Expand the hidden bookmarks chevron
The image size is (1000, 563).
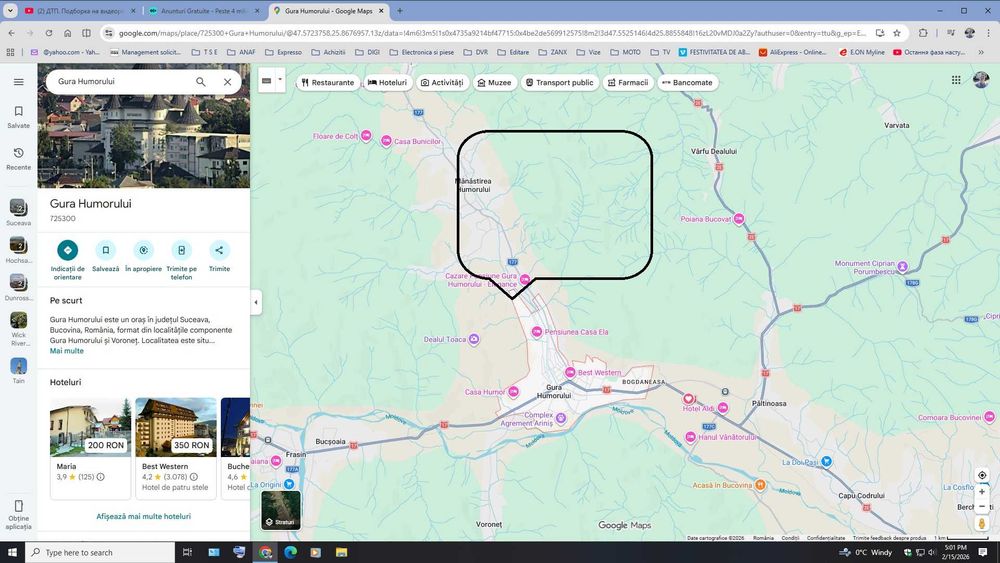(x=981, y=52)
